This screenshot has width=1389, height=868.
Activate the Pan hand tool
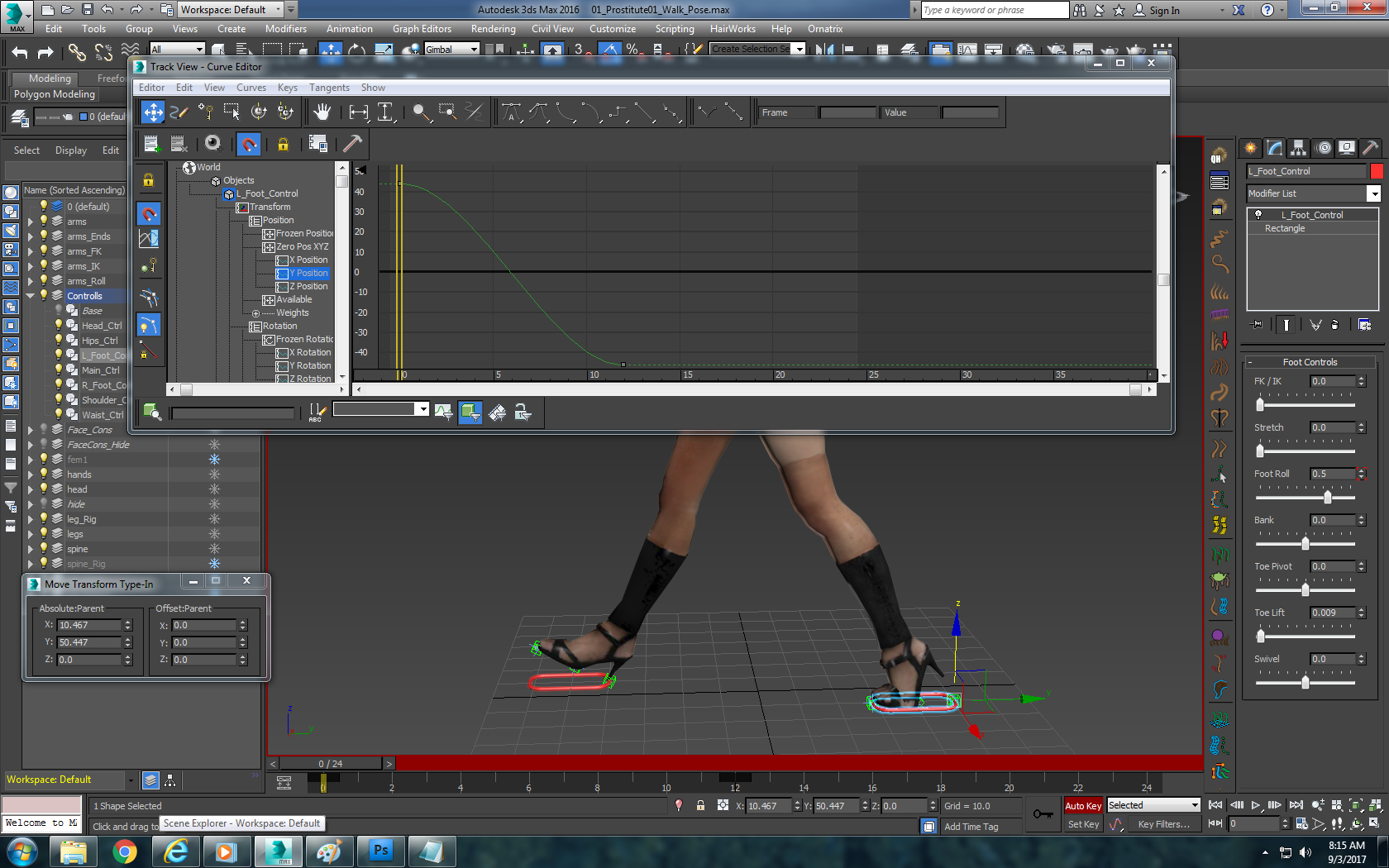click(x=322, y=112)
